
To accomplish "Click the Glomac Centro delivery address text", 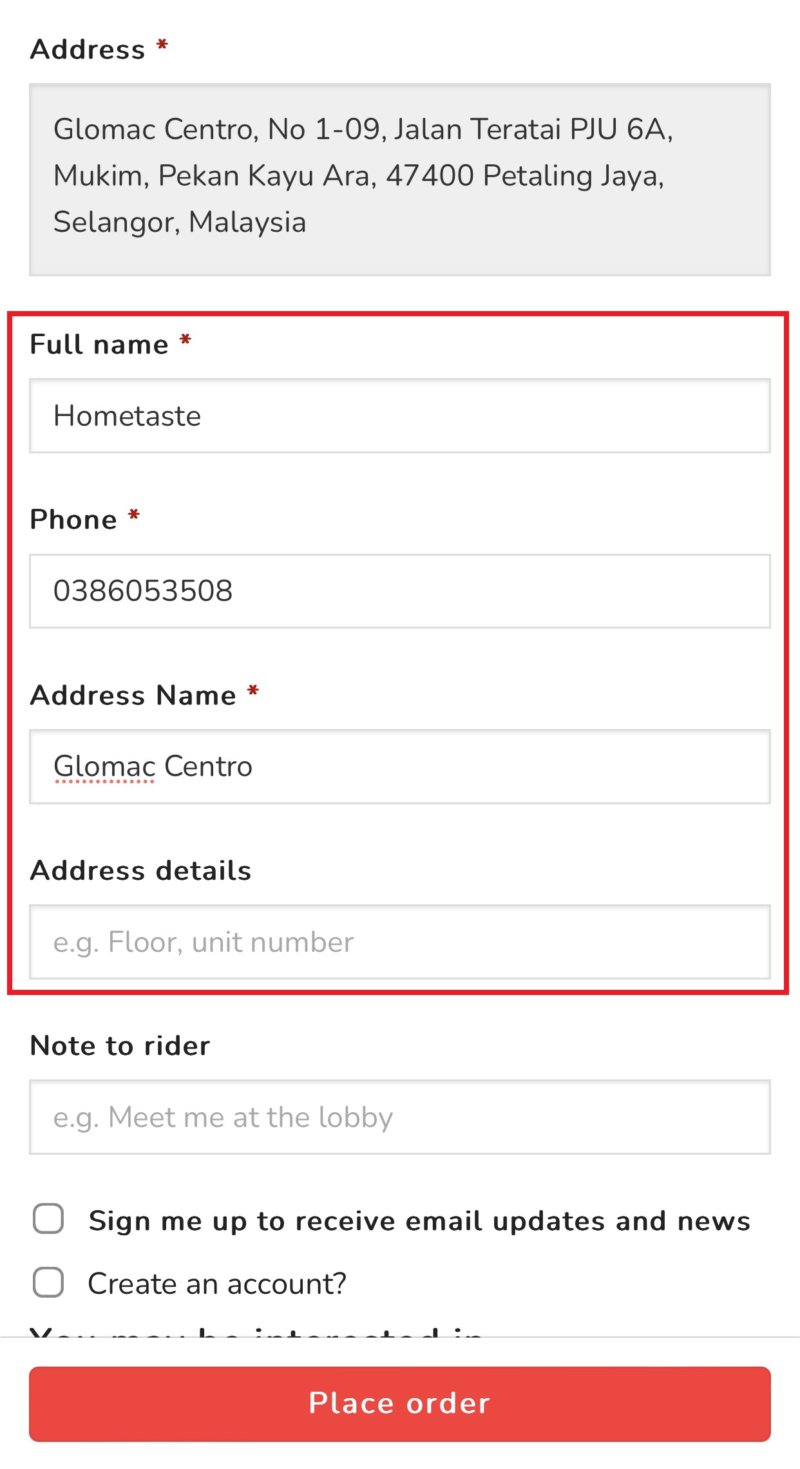I will [x=365, y=176].
